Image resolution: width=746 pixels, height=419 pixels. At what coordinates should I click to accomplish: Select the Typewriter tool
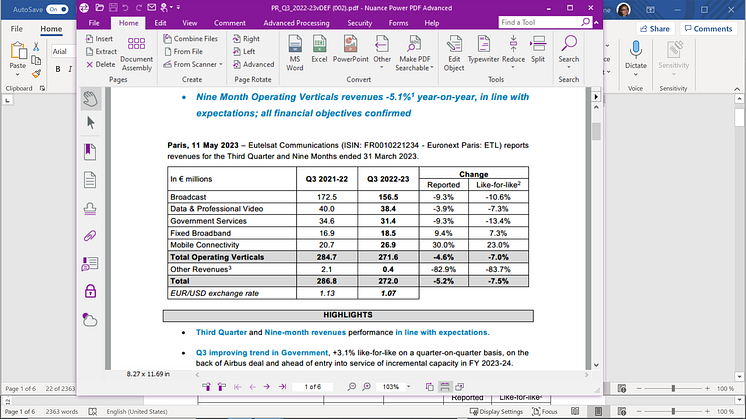point(483,49)
